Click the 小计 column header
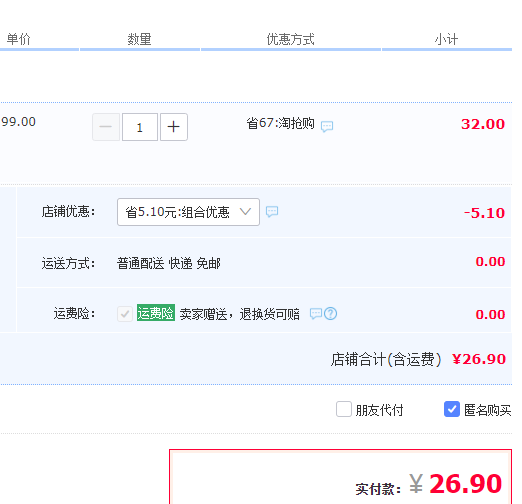The image size is (522, 504). (446, 39)
